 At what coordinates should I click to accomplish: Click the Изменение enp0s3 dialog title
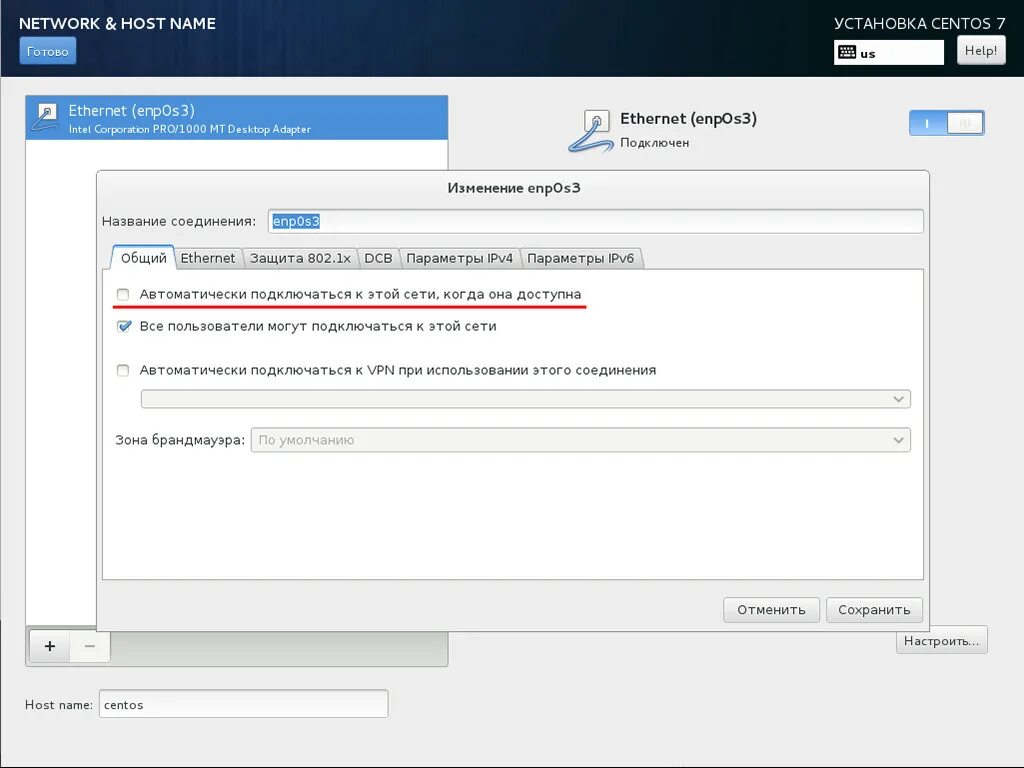click(514, 188)
